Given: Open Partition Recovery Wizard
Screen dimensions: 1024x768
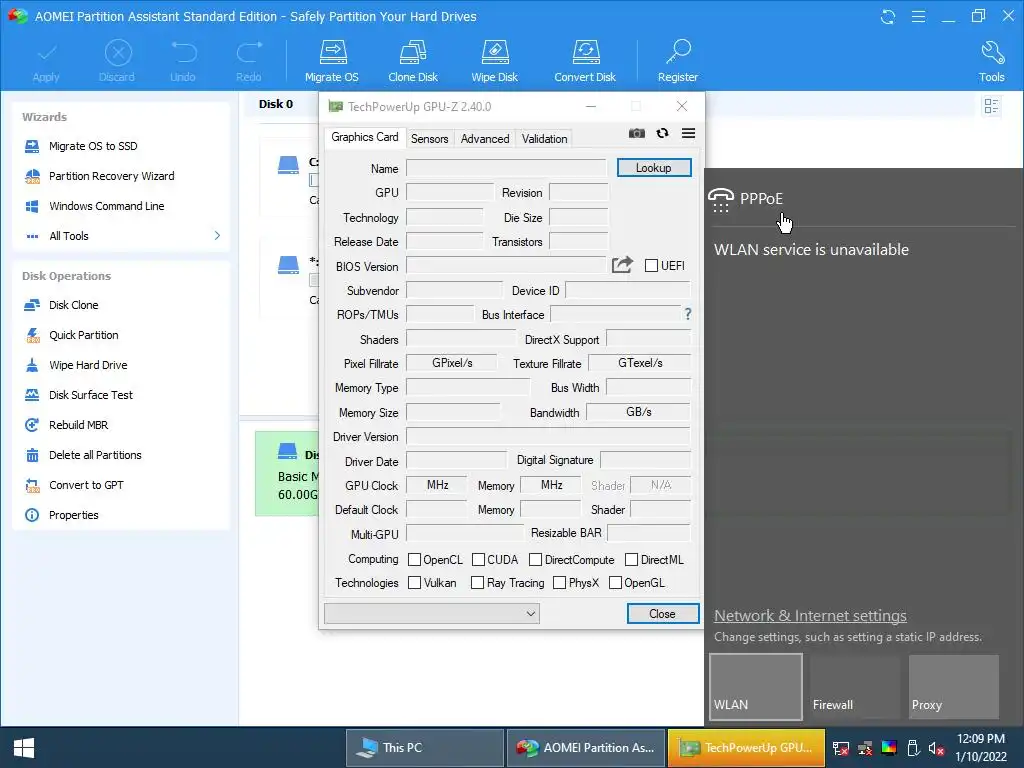Looking at the screenshot, I should [x=99, y=176].
